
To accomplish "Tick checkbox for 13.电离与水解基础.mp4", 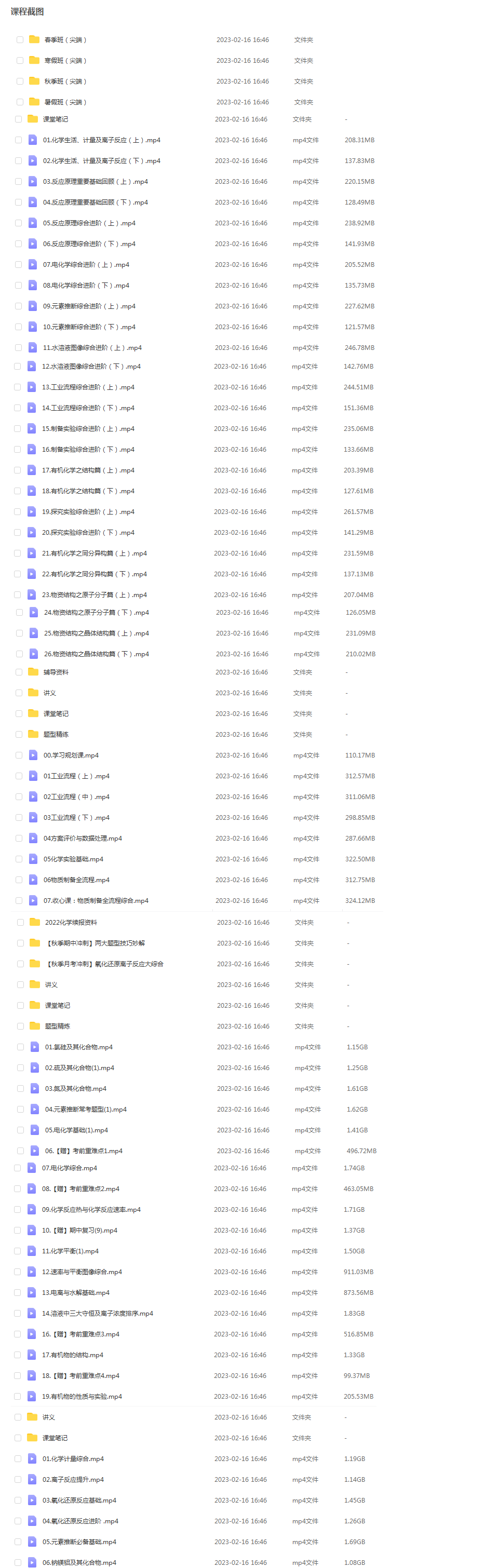I will click(x=17, y=1292).
